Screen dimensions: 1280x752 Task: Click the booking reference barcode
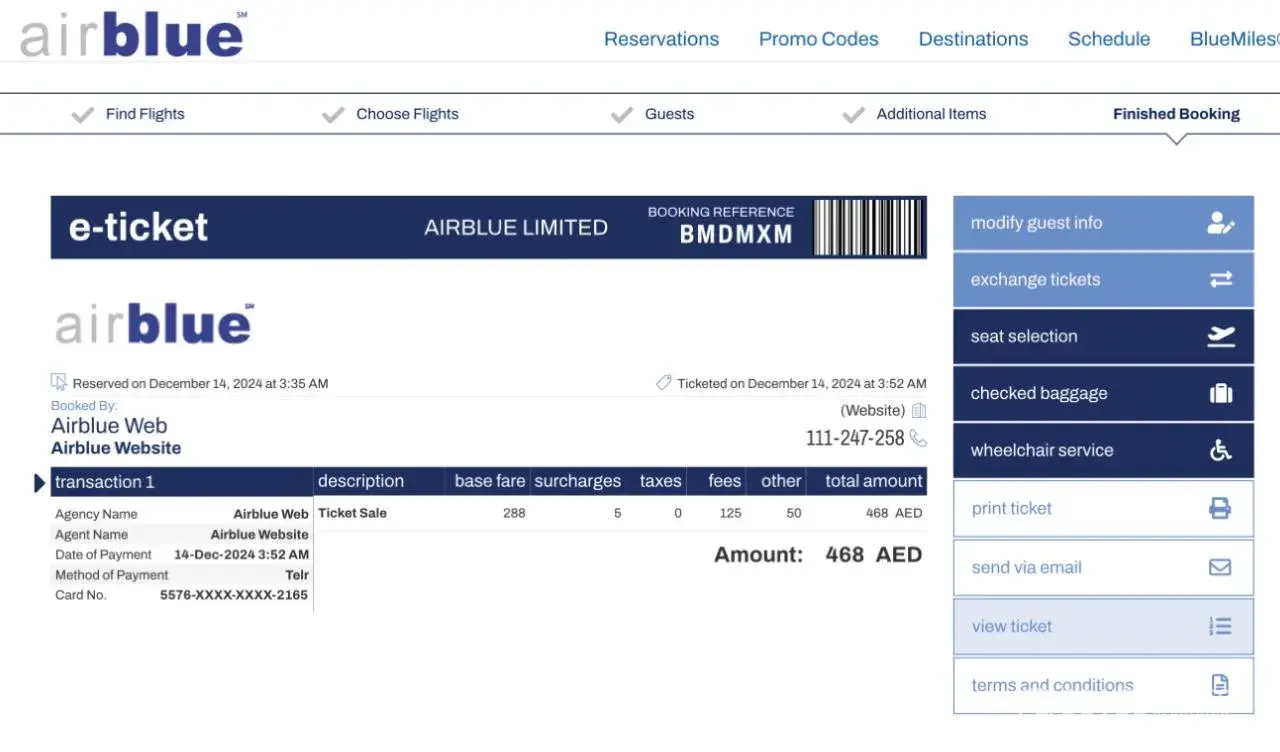click(867, 228)
